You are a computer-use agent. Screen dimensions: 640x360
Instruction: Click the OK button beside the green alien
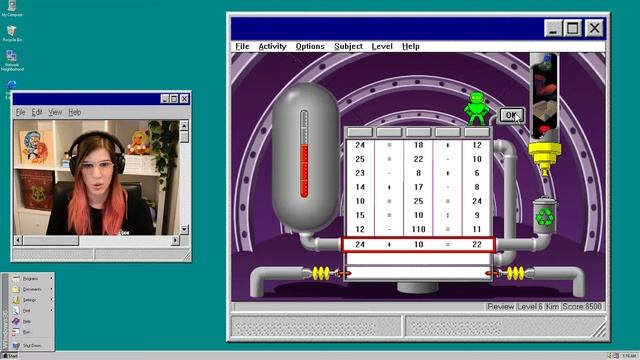(x=511, y=115)
